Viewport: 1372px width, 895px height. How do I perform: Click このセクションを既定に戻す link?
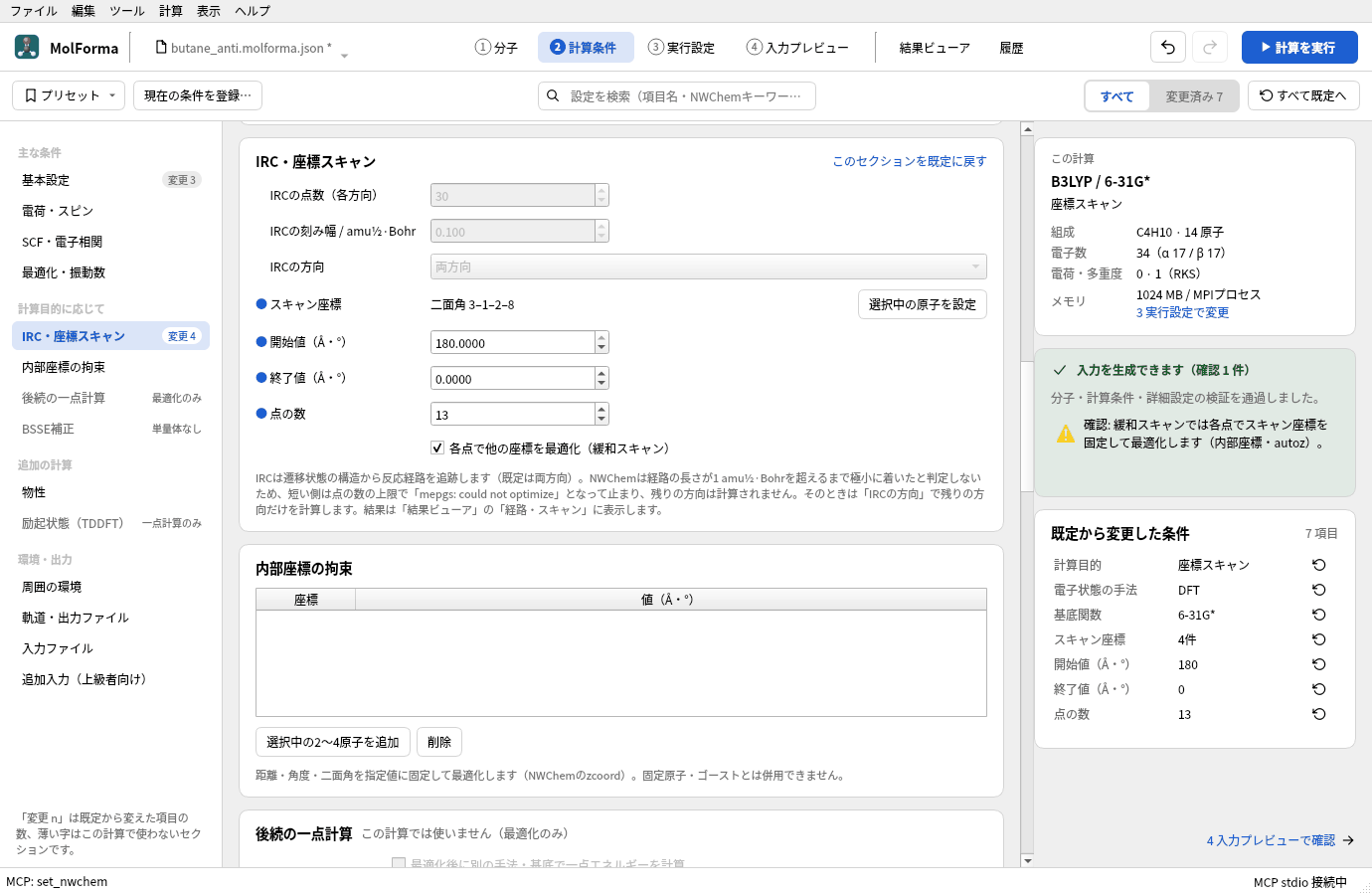click(910, 161)
